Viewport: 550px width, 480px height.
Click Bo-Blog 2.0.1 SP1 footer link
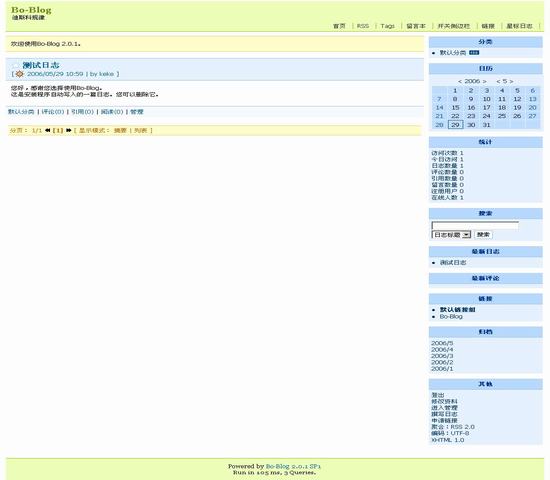point(293,466)
